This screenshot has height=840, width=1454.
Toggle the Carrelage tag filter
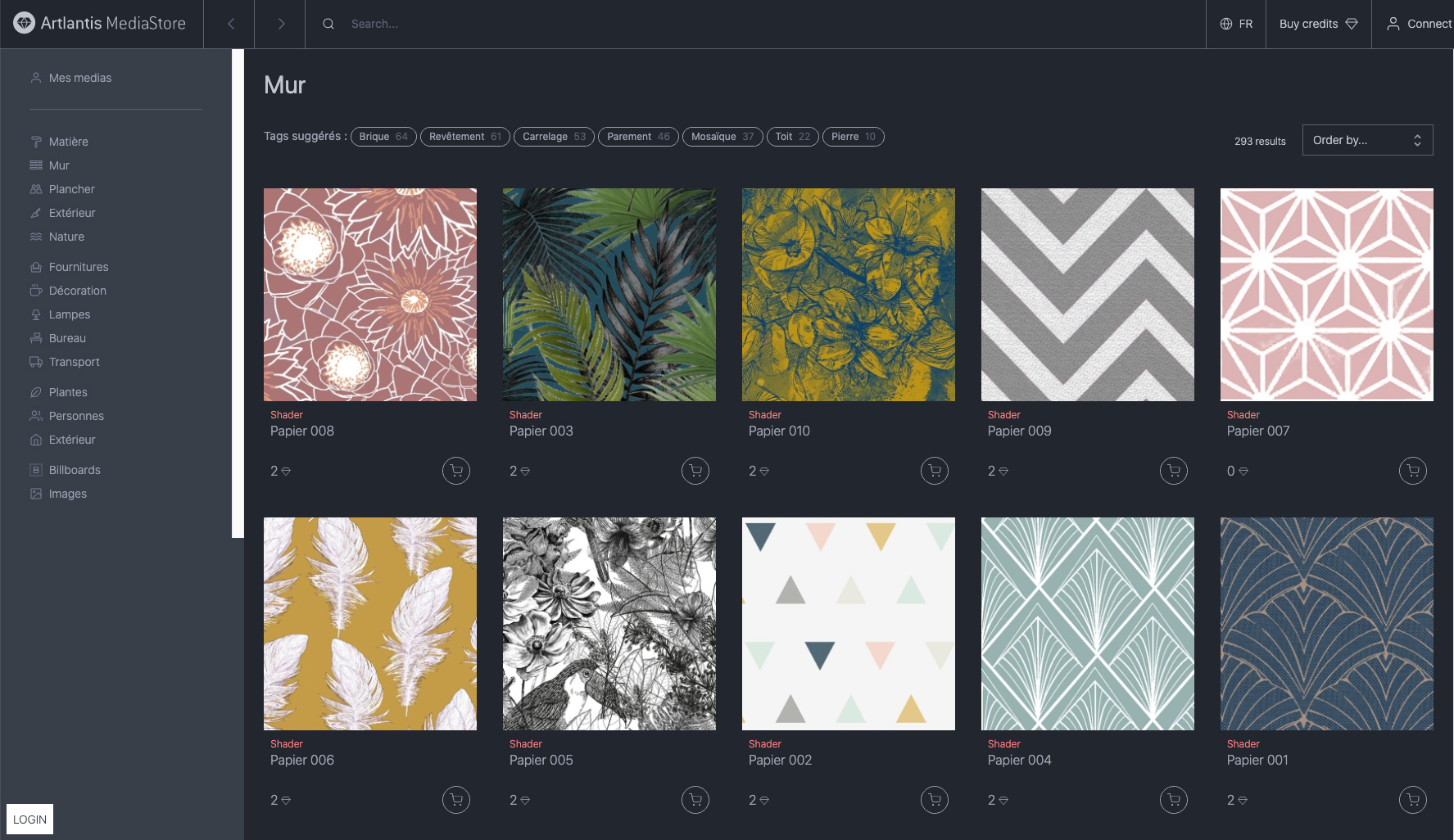554,137
